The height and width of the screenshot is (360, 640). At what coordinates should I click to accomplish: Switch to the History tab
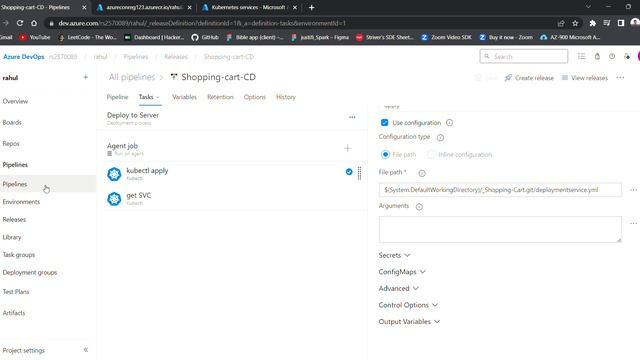(286, 97)
